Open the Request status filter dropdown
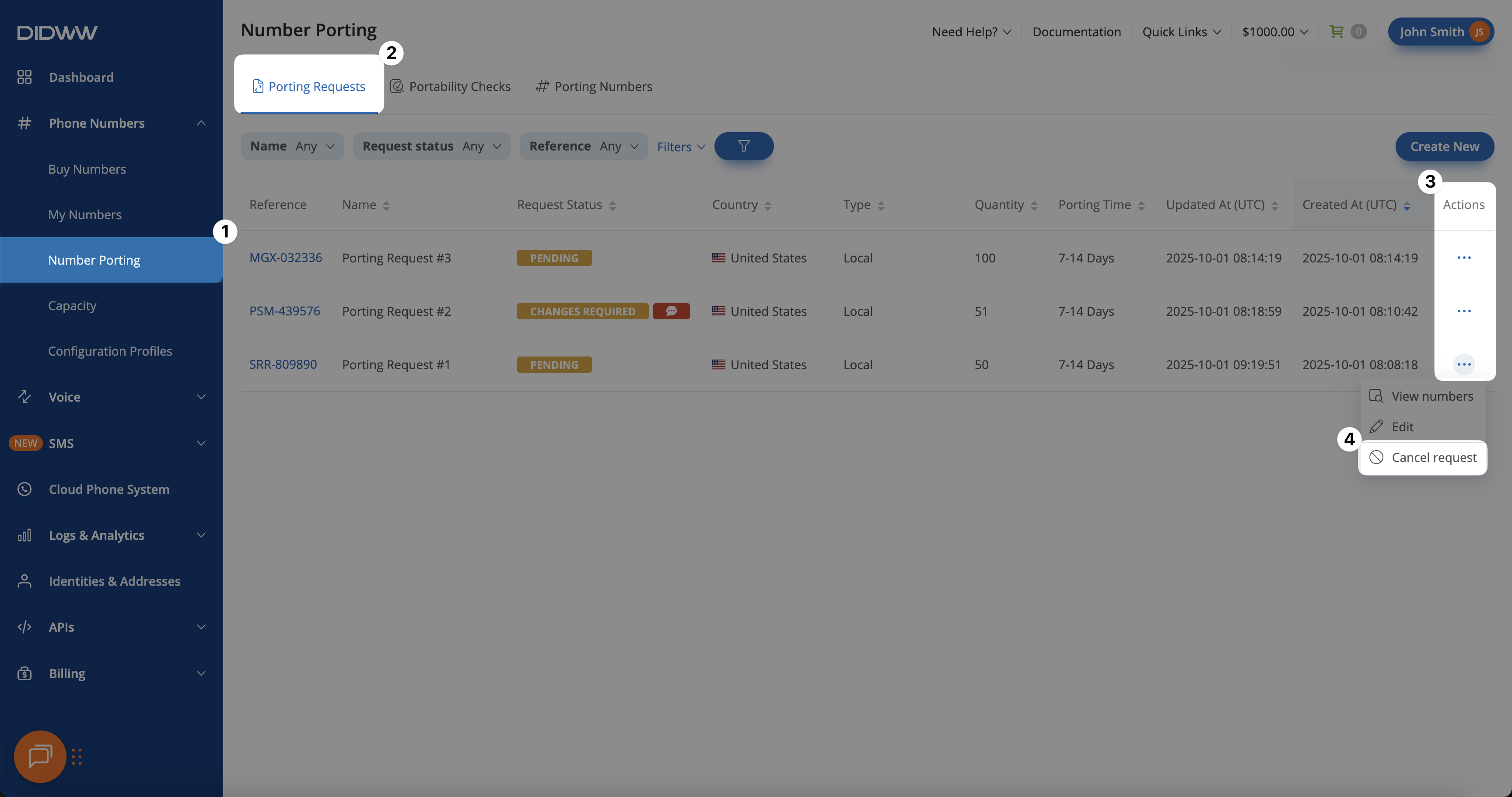This screenshot has height=797, width=1512. pos(431,146)
